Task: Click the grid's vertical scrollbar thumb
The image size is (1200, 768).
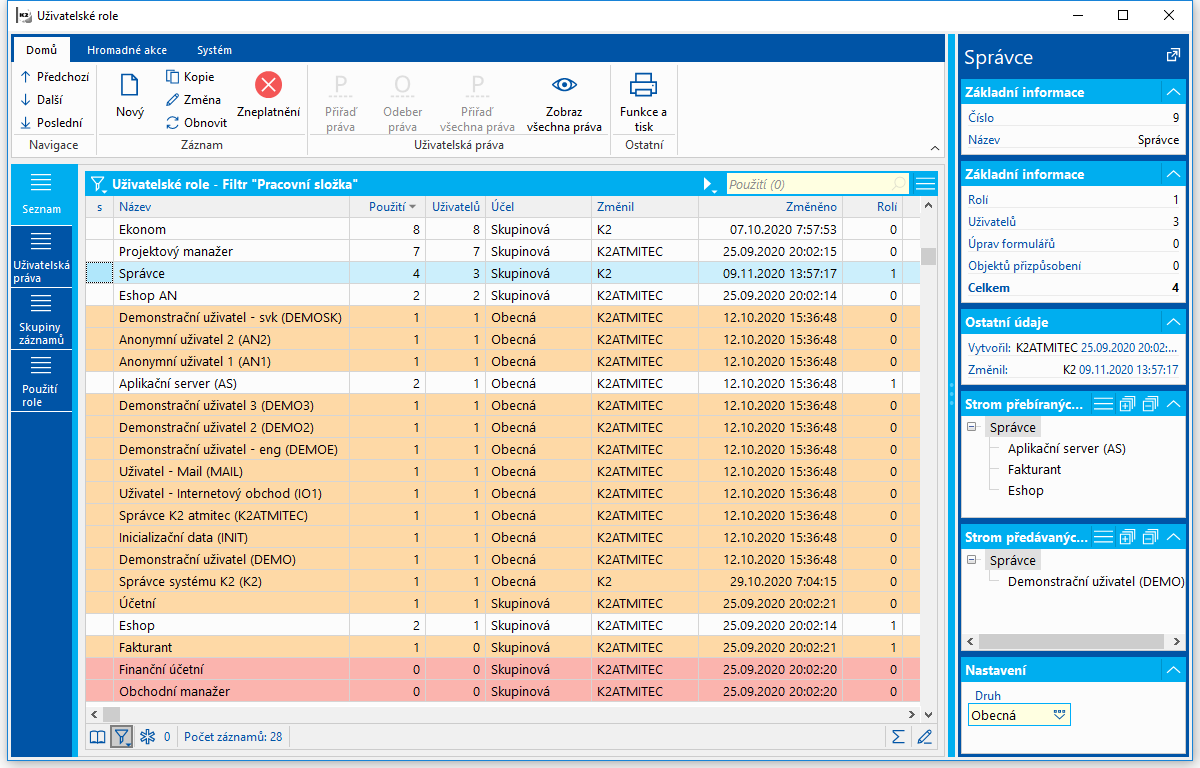Action: click(928, 256)
